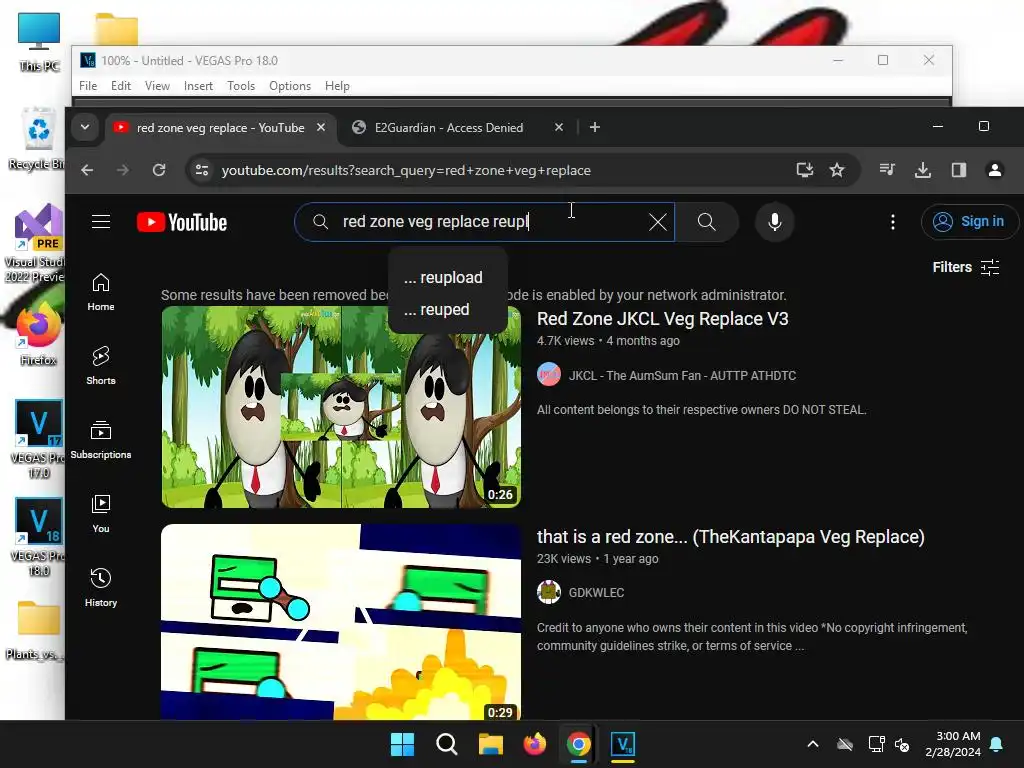Image resolution: width=1024 pixels, height=768 pixels.
Task: Open Insert menu in VEGAS Pro
Action: click(x=198, y=86)
